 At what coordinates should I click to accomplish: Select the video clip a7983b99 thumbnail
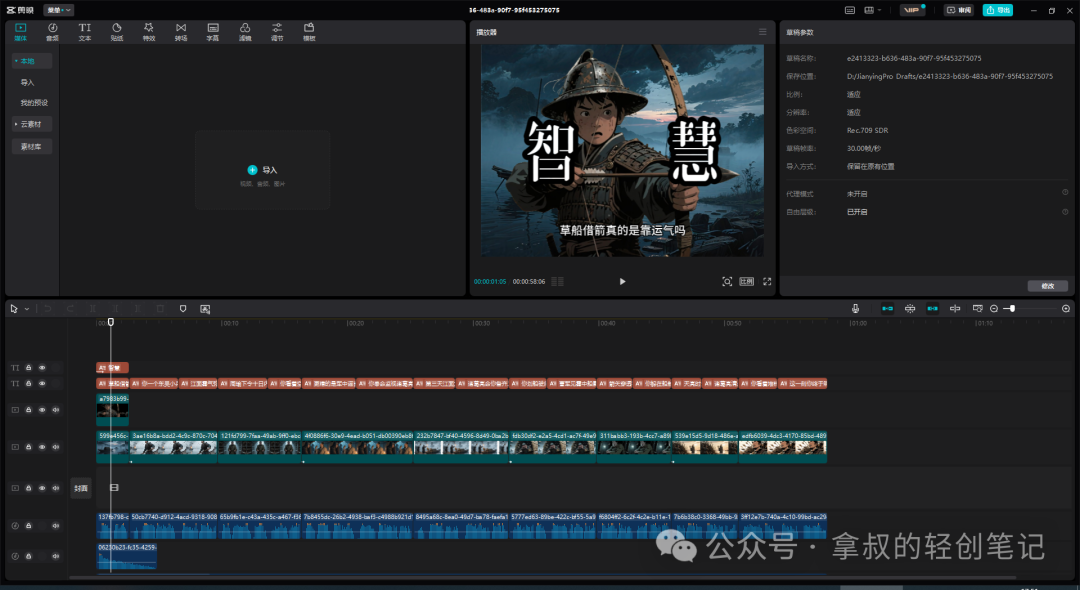112,410
